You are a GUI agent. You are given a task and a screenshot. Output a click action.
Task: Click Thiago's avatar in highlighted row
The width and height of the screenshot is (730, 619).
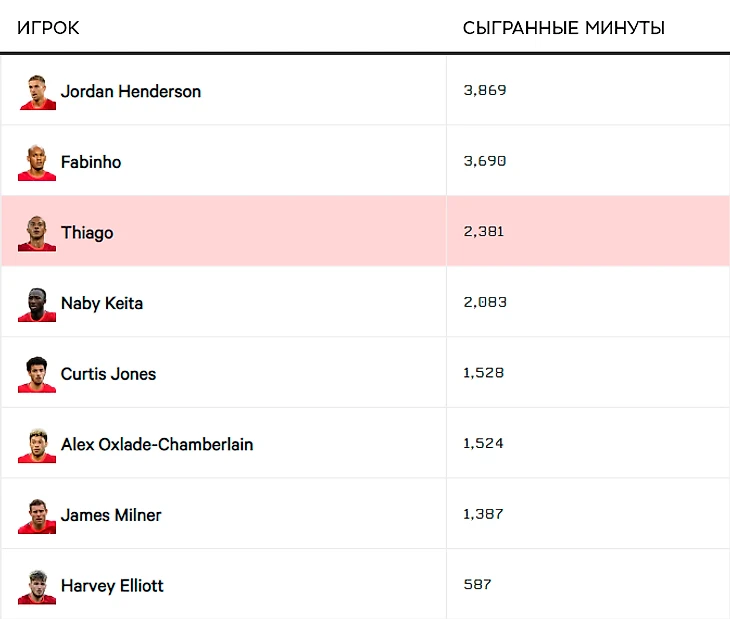(x=37, y=232)
